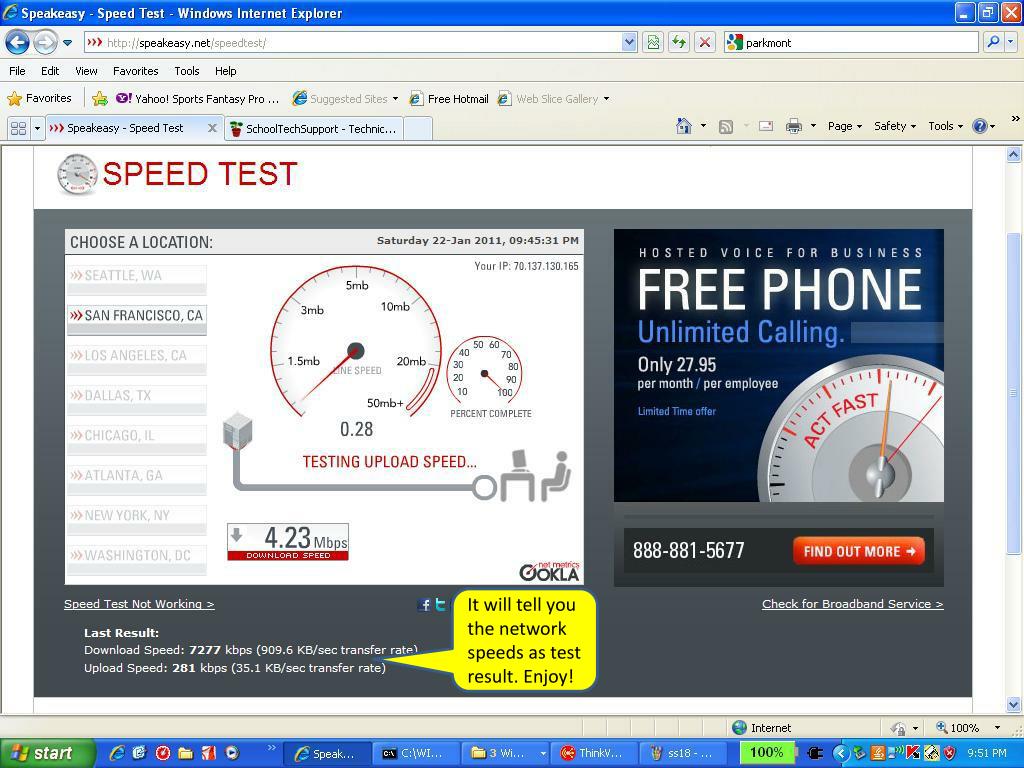Click the Ookla net metrics logo
The image size is (1024, 768).
pyautogui.click(x=549, y=571)
